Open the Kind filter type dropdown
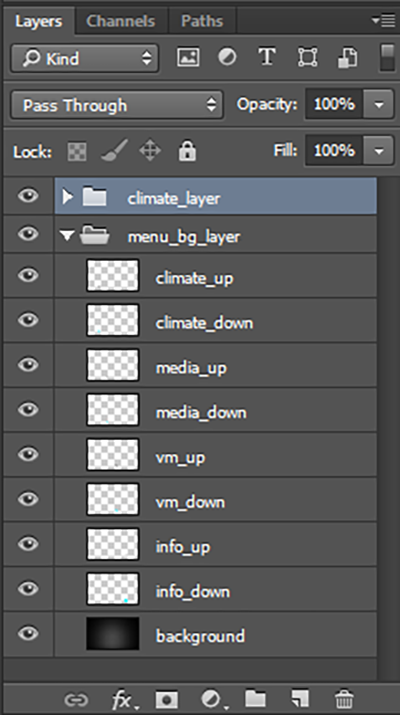 point(85,58)
